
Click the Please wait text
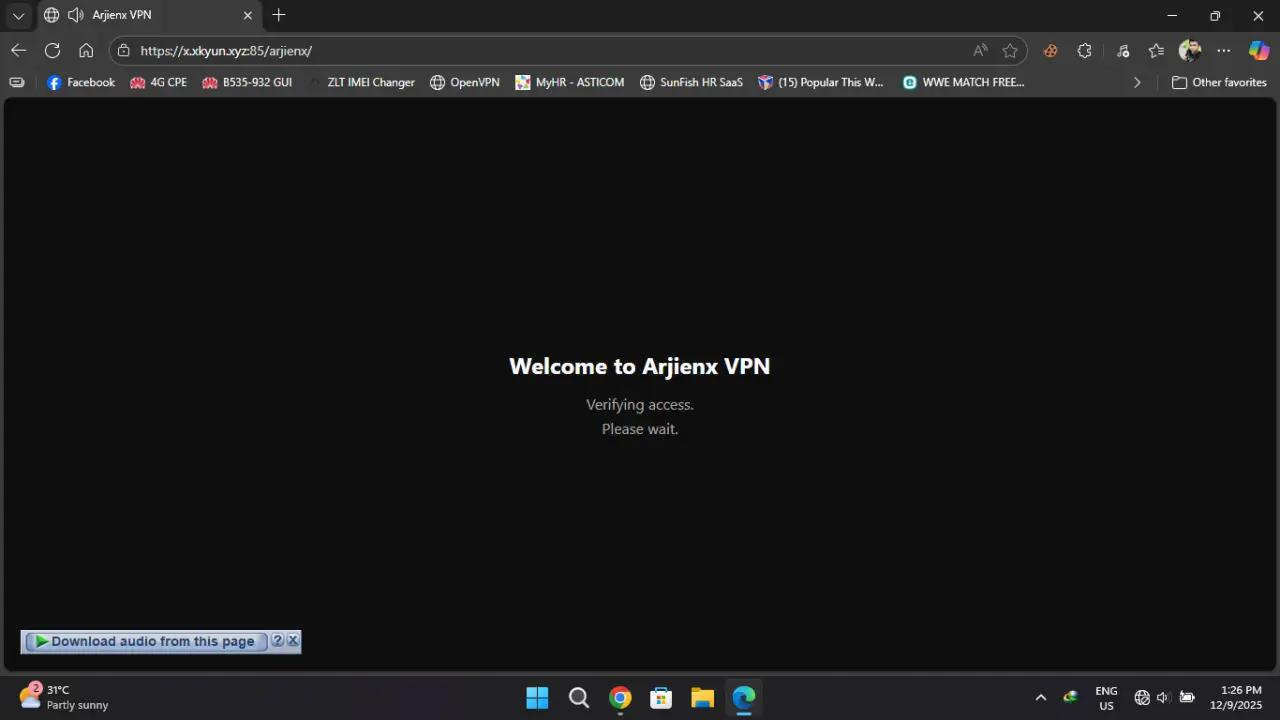click(x=640, y=429)
